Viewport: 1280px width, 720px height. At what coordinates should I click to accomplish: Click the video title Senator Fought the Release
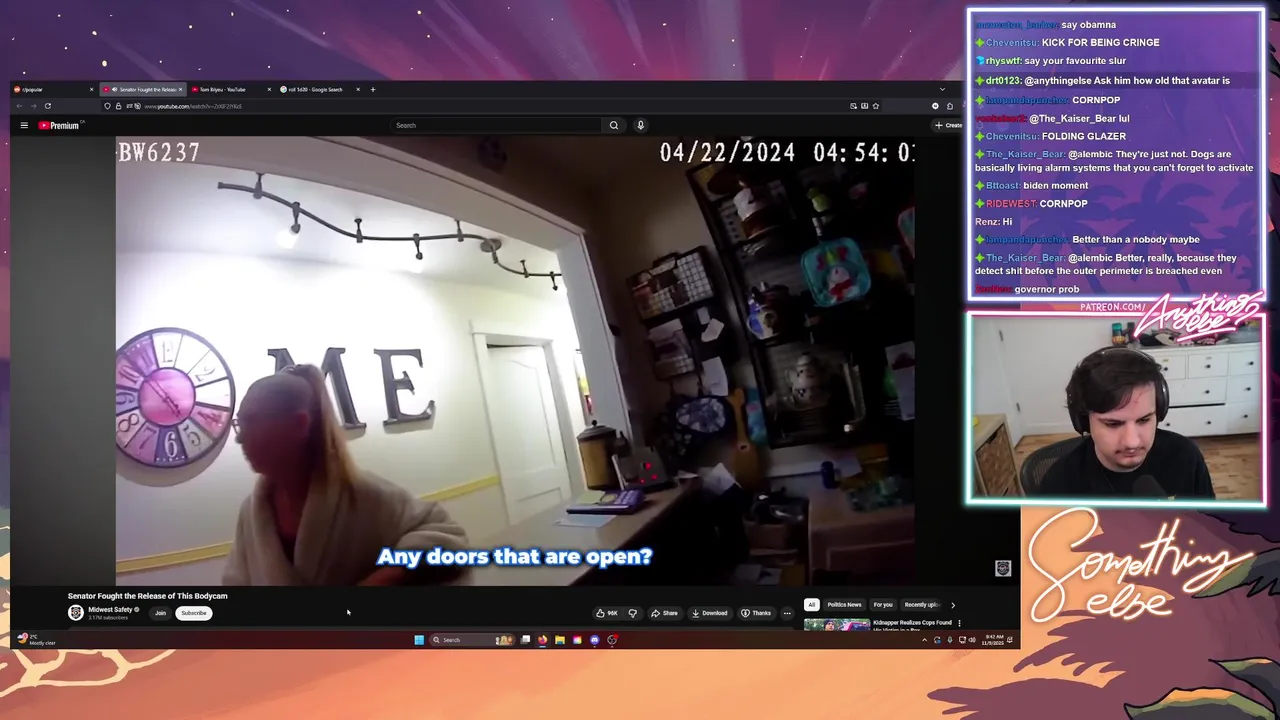(148, 596)
